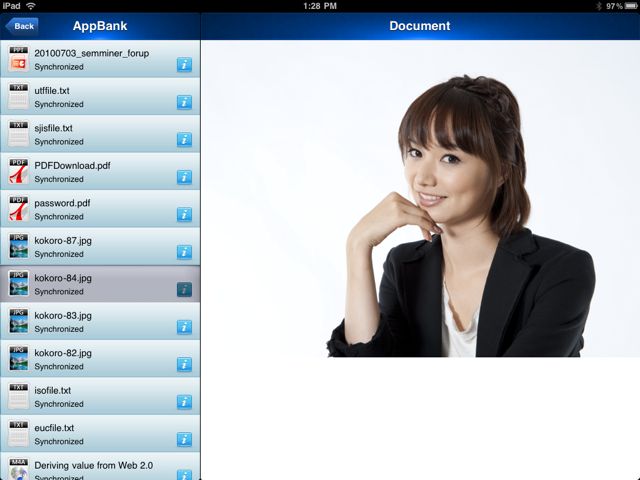
Task: Open info for kokoro-87.jpg
Action: tap(184, 252)
